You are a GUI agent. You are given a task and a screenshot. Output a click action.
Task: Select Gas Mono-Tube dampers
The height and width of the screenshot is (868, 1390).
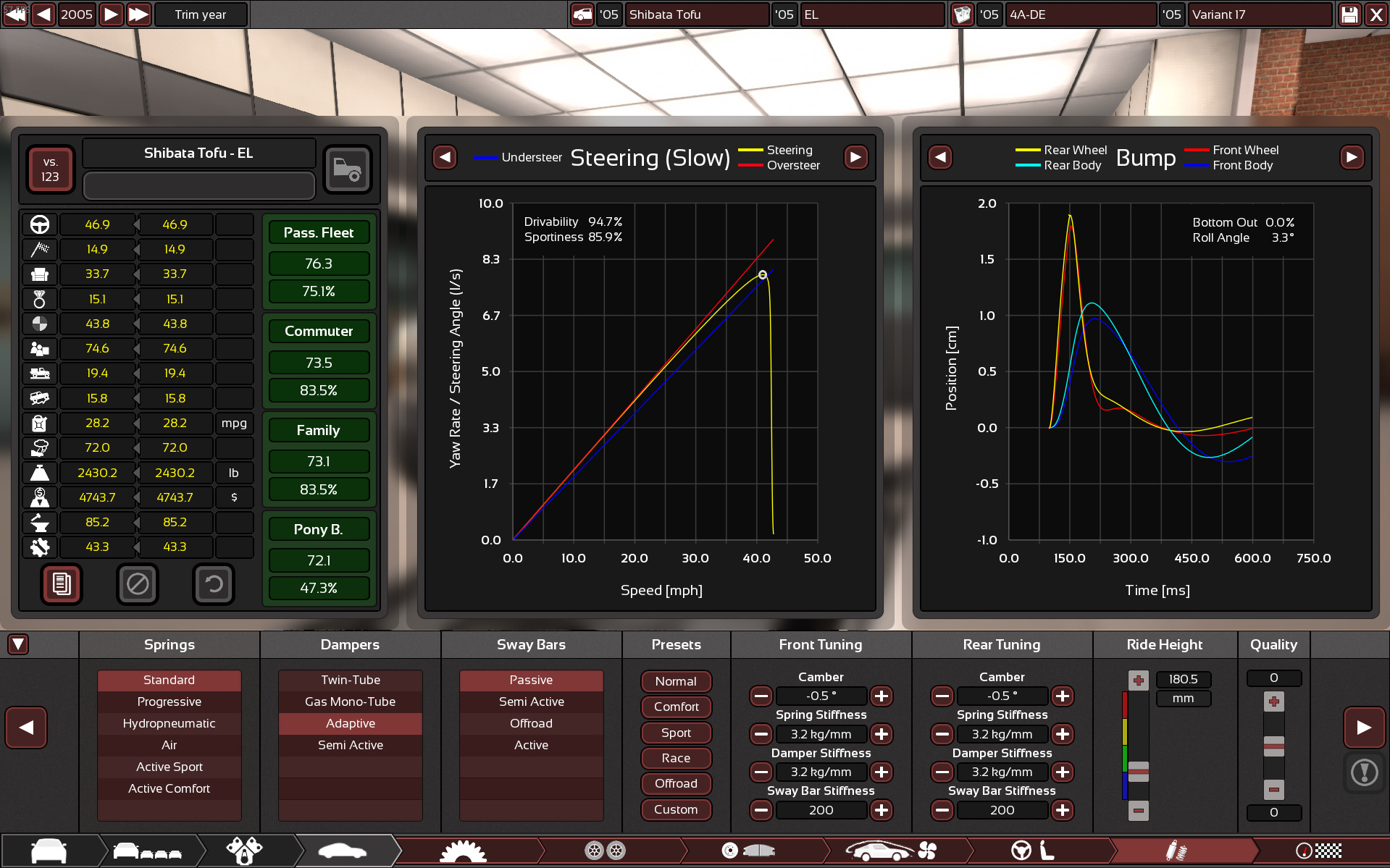(x=350, y=701)
